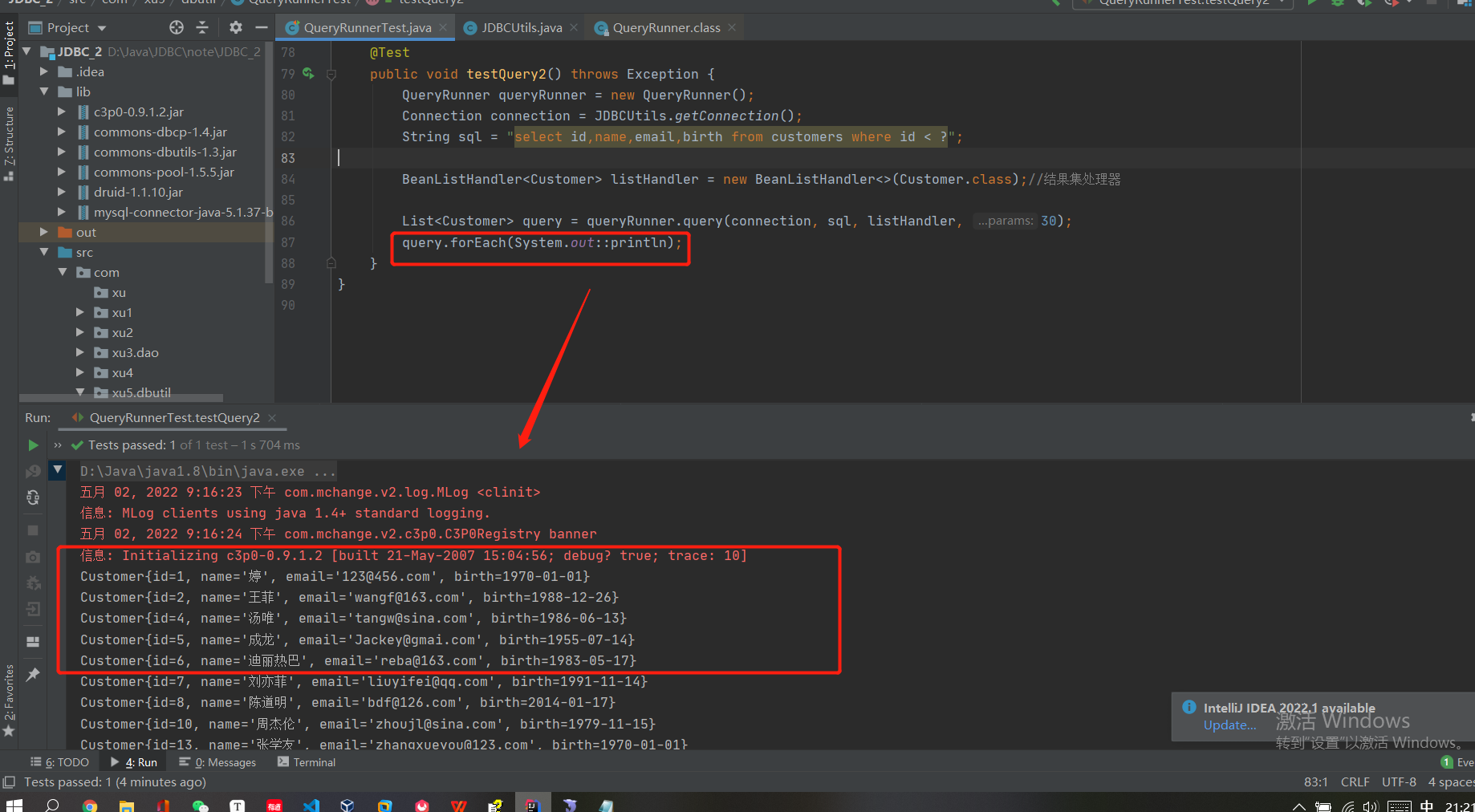Toggle fold end marker at line 88
Screen dimensions: 1475x812
331,263
